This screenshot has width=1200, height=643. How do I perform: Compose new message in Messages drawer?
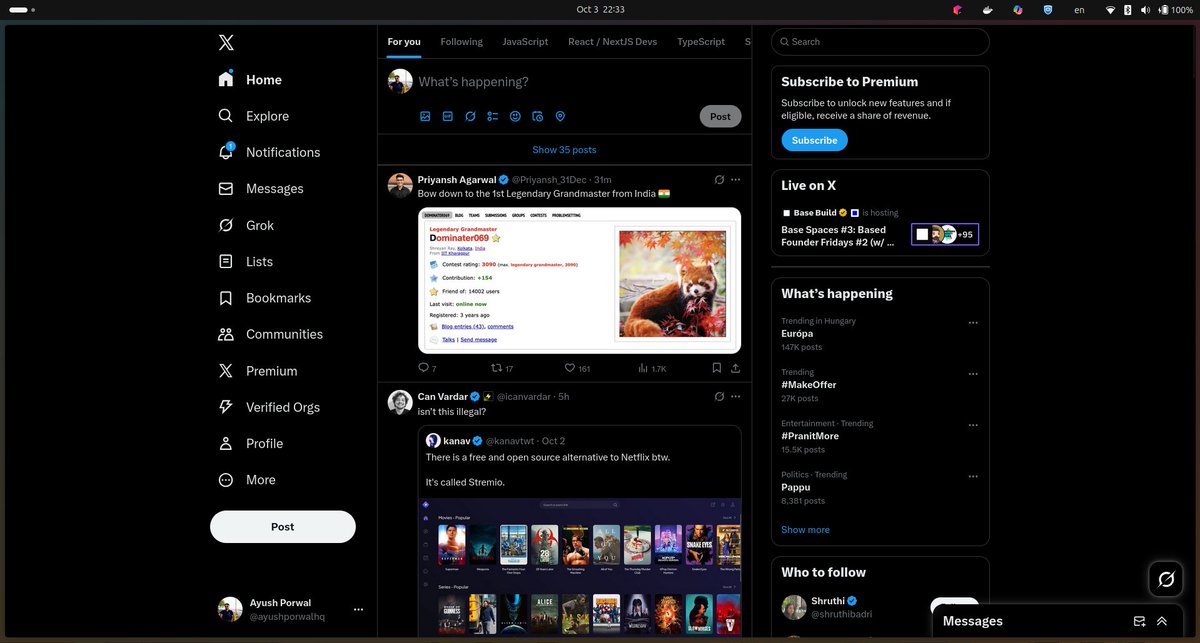[x=1139, y=621]
